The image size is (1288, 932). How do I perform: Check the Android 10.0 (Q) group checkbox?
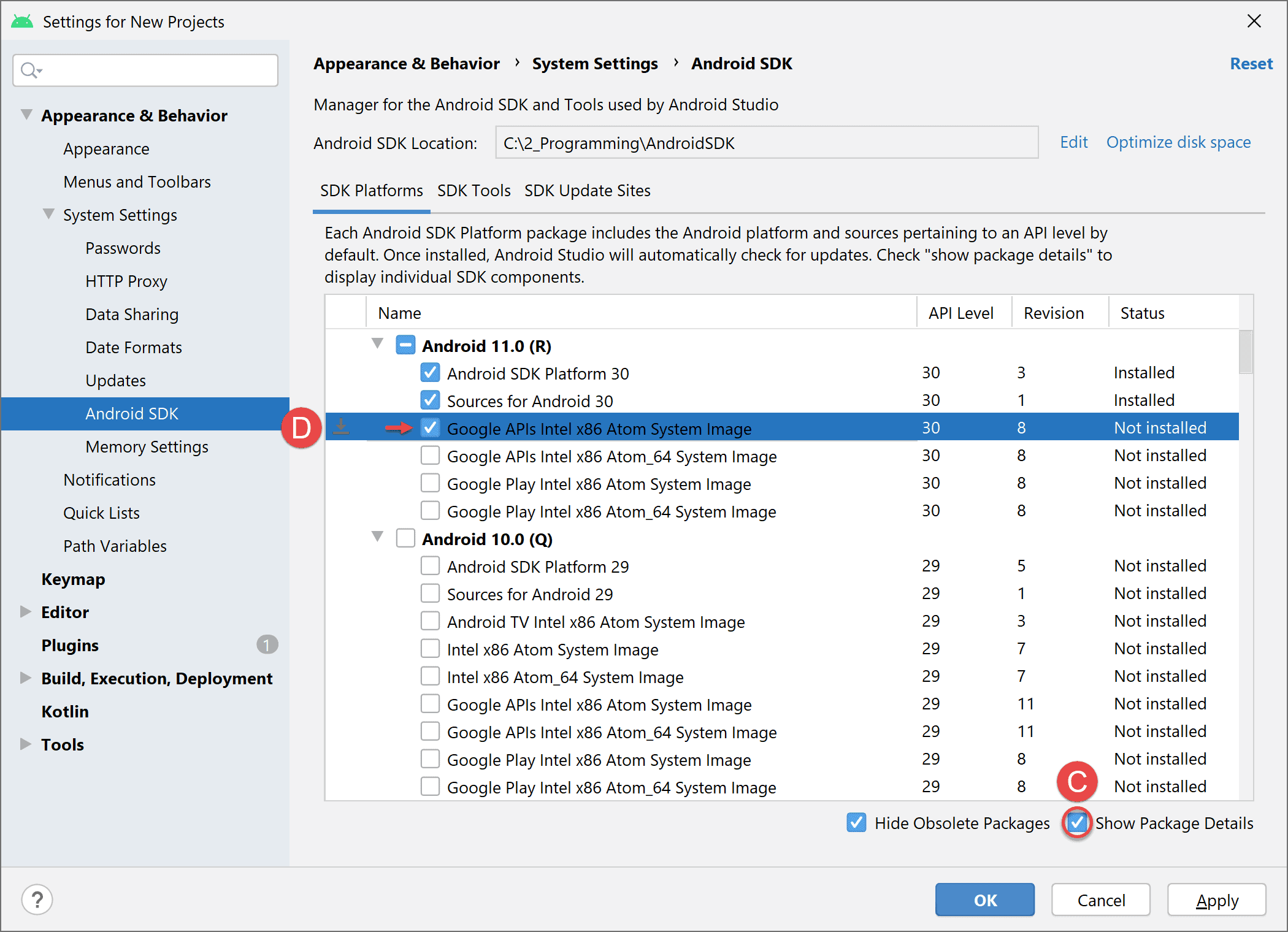405,538
